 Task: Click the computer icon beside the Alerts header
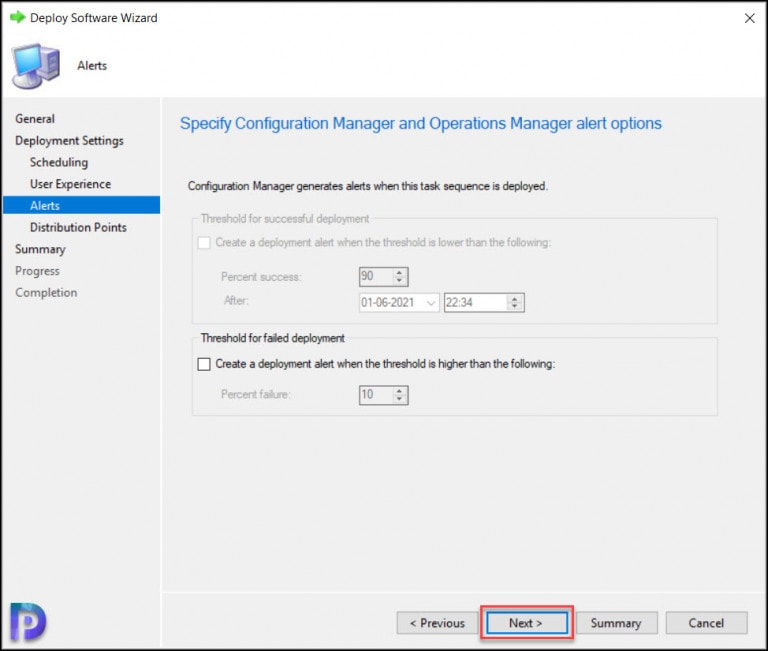36,66
